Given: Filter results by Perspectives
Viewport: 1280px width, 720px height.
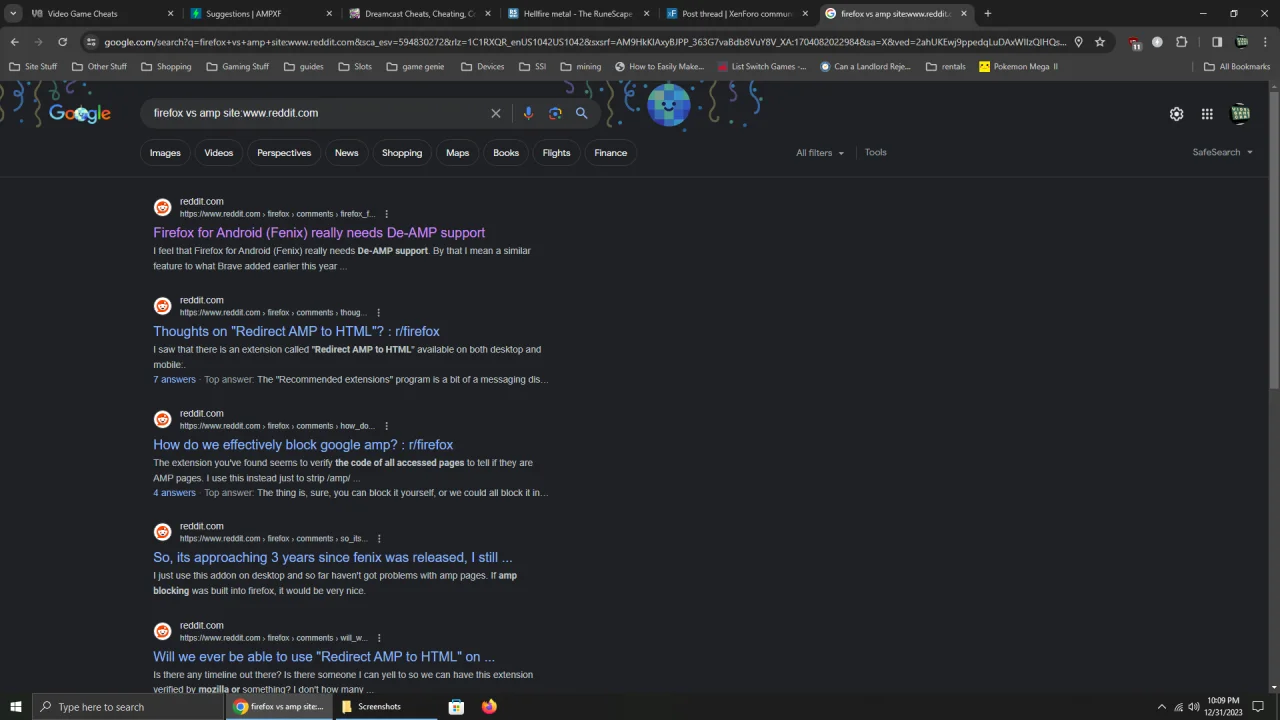Looking at the screenshot, I should (284, 153).
